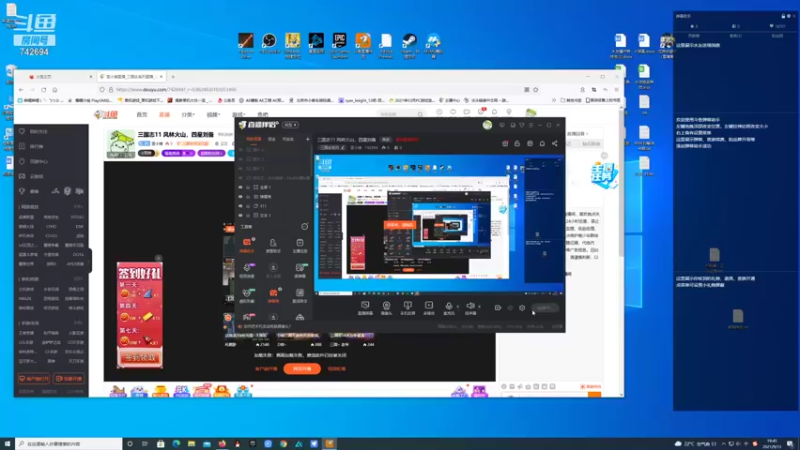Switch to first scene tab in streaming companion
The image size is (800, 450).
[x=254, y=139]
